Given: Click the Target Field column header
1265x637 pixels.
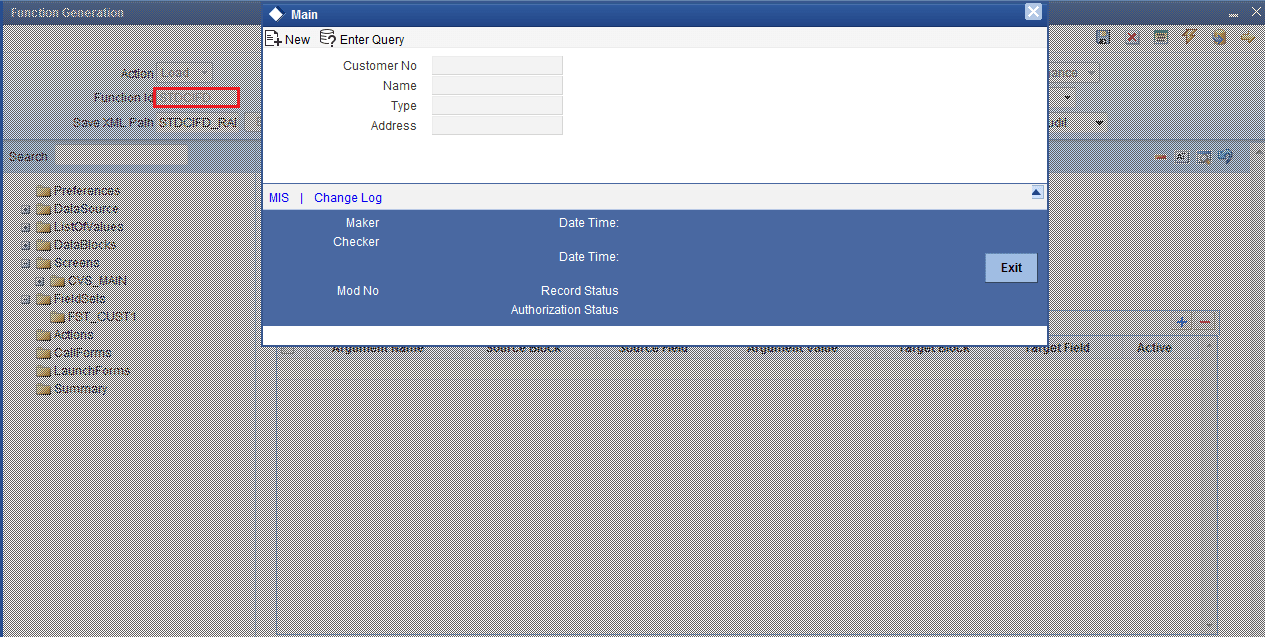Looking at the screenshot, I should (x=1056, y=348).
